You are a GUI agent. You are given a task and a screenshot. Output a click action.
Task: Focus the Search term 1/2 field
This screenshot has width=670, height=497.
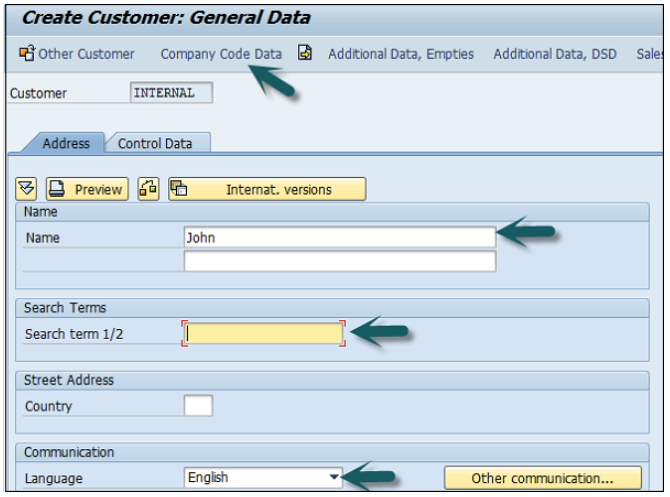tap(265, 333)
